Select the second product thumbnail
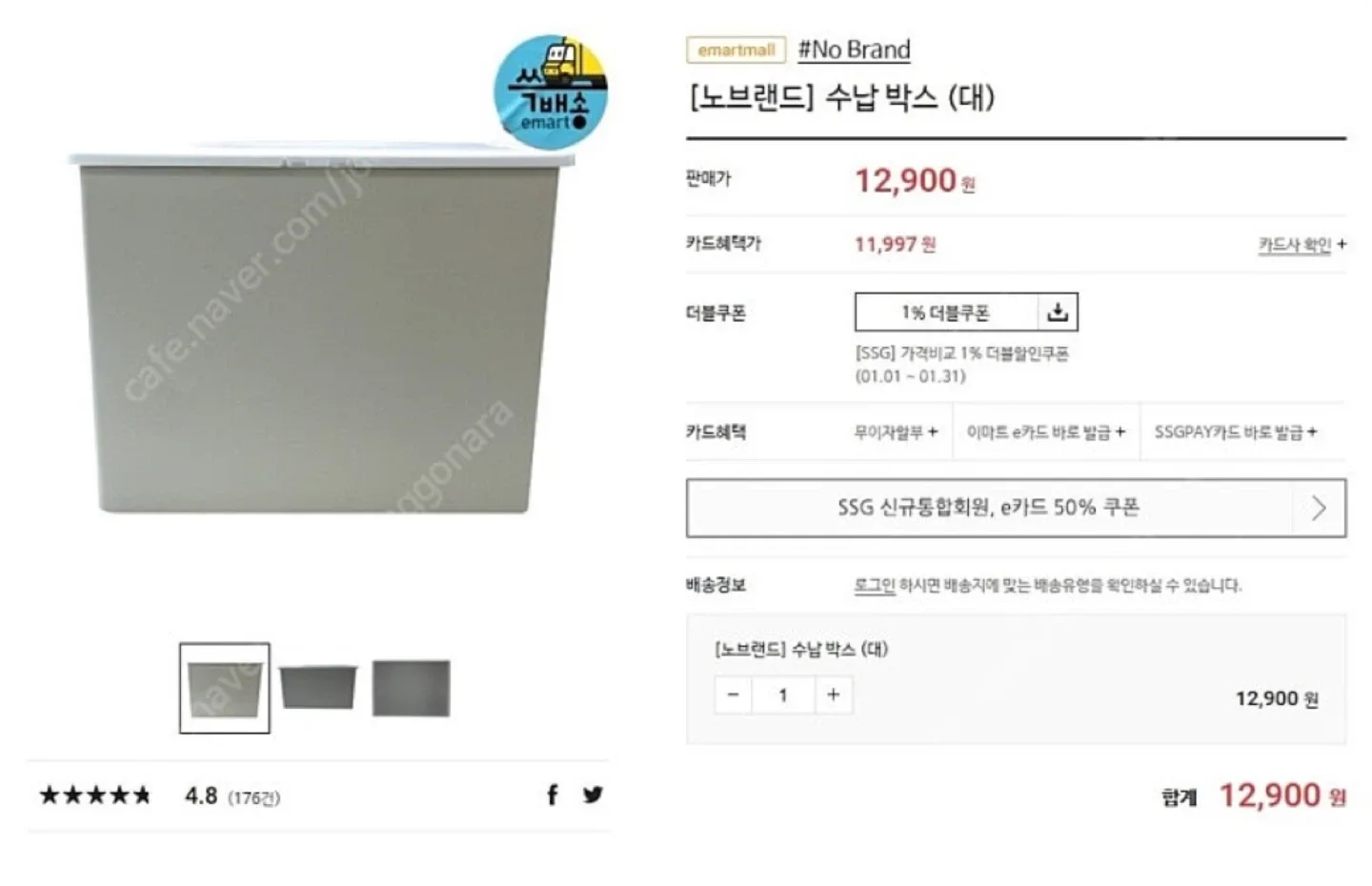The width and height of the screenshot is (1372, 886). pos(318,687)
